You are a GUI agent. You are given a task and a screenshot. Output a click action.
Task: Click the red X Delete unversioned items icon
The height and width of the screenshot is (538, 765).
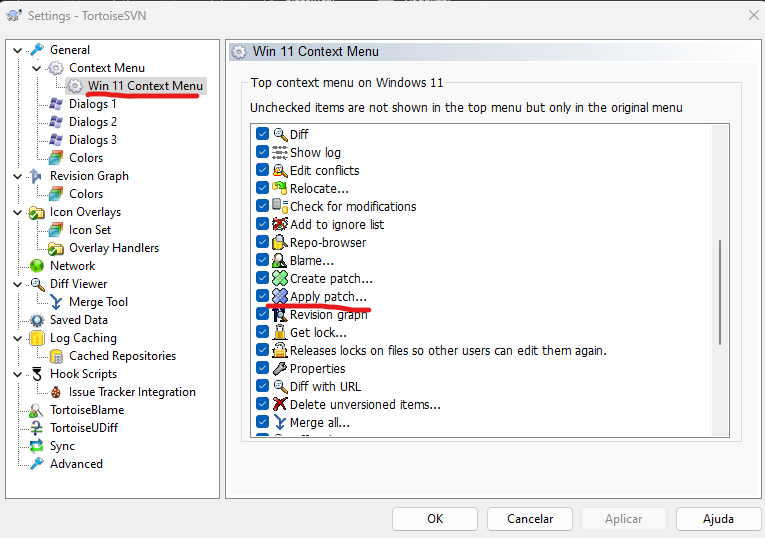point(280,404)
